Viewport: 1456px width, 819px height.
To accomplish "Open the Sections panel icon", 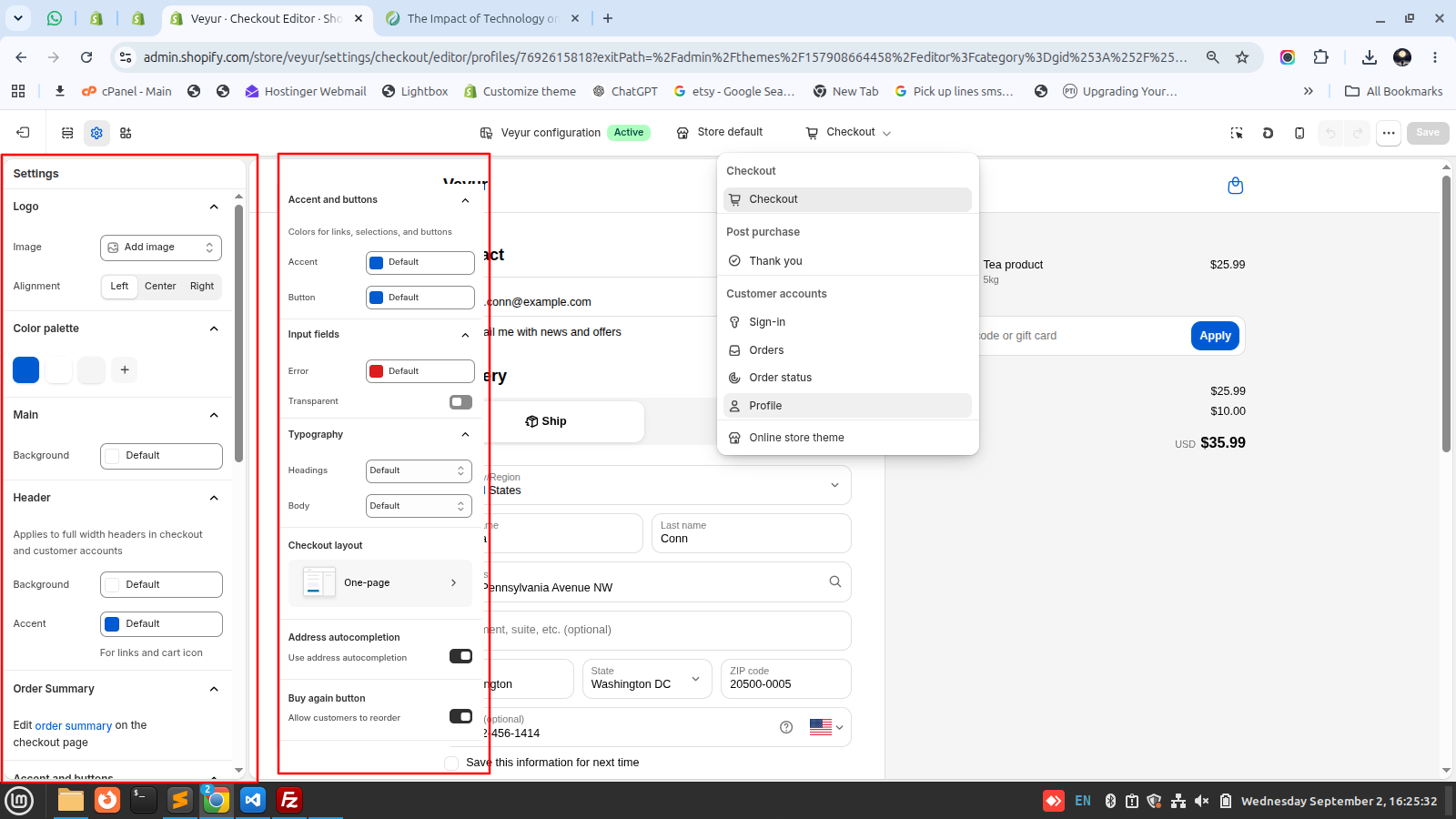I will (67, 133).
